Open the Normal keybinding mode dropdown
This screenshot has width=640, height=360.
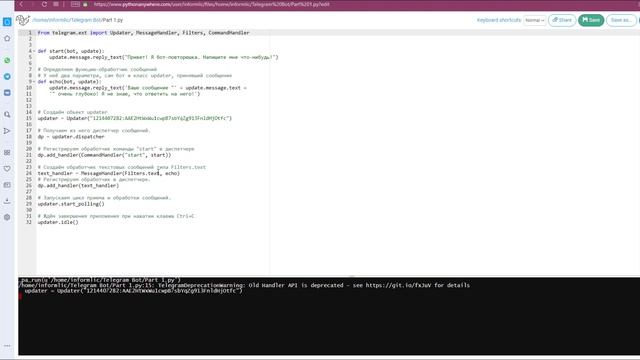(x=535, y=20)
